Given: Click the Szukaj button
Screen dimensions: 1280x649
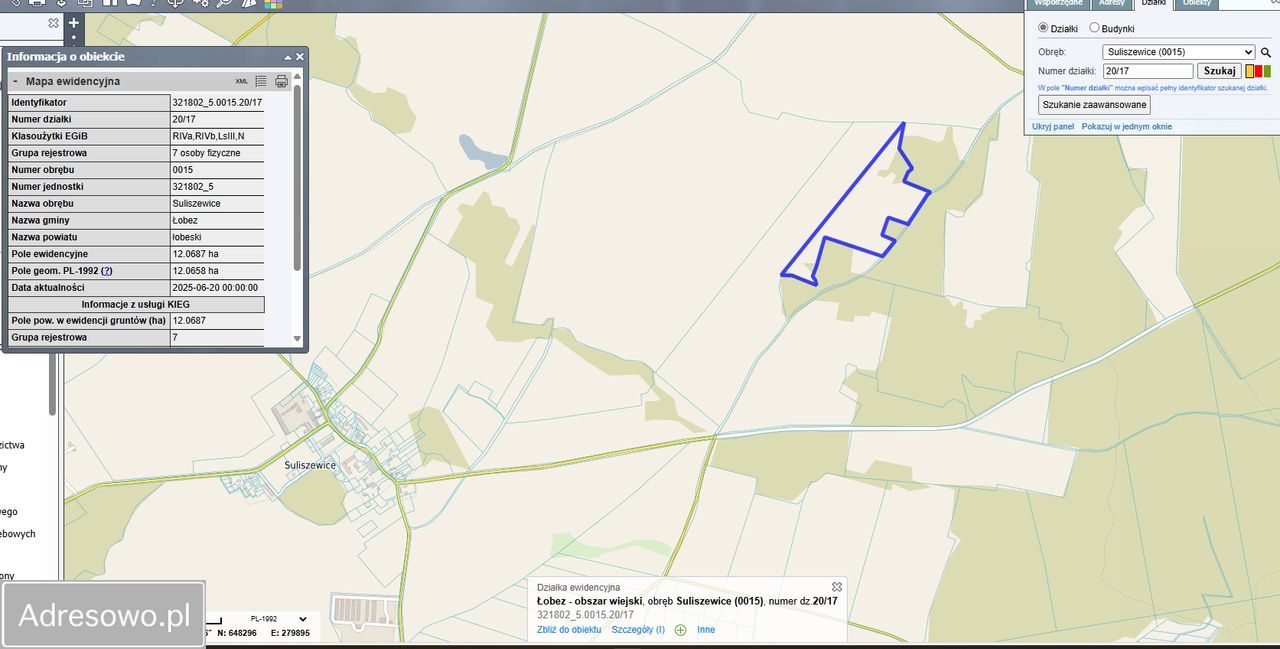Looking at the screenshot, I should (x=1219, y=71).
